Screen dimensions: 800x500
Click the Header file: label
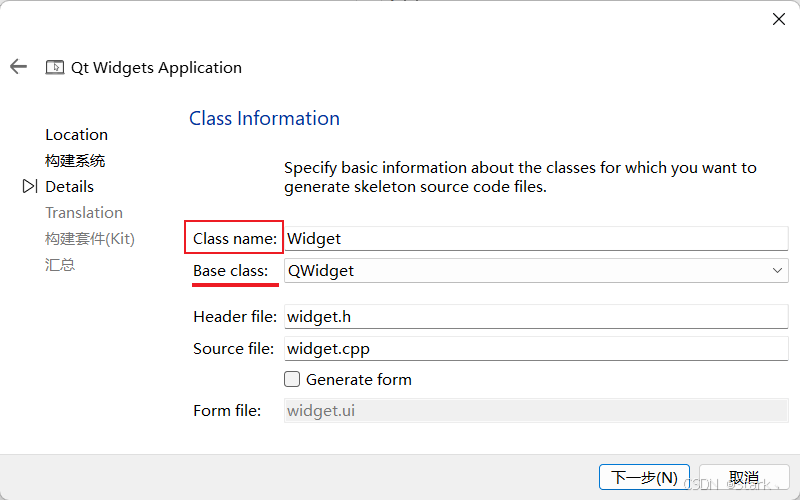coord(235,317)
